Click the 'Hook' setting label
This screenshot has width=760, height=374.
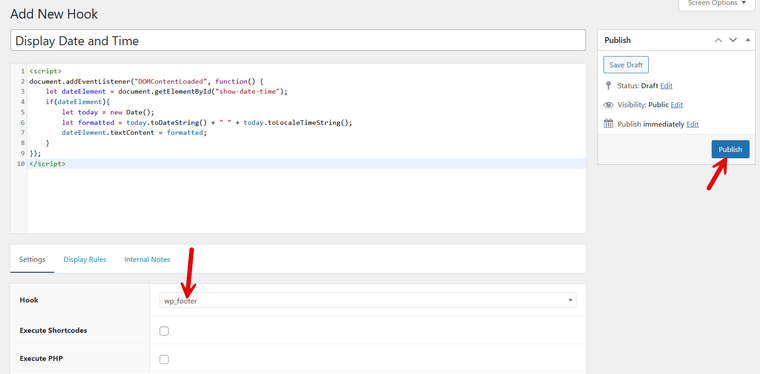coord(29,300)
